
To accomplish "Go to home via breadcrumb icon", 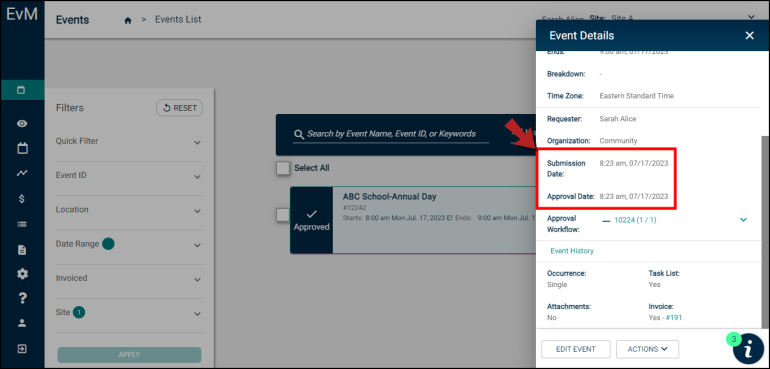I will pos(128,21).
